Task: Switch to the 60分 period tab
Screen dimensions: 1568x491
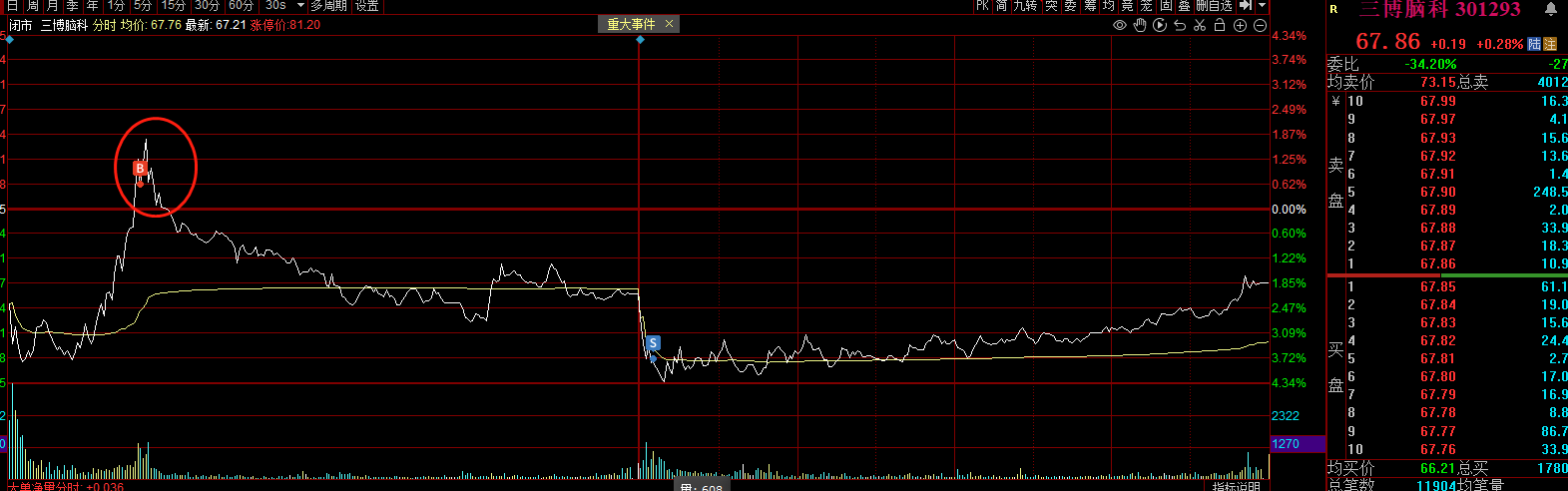Action: tap(241, 6)
